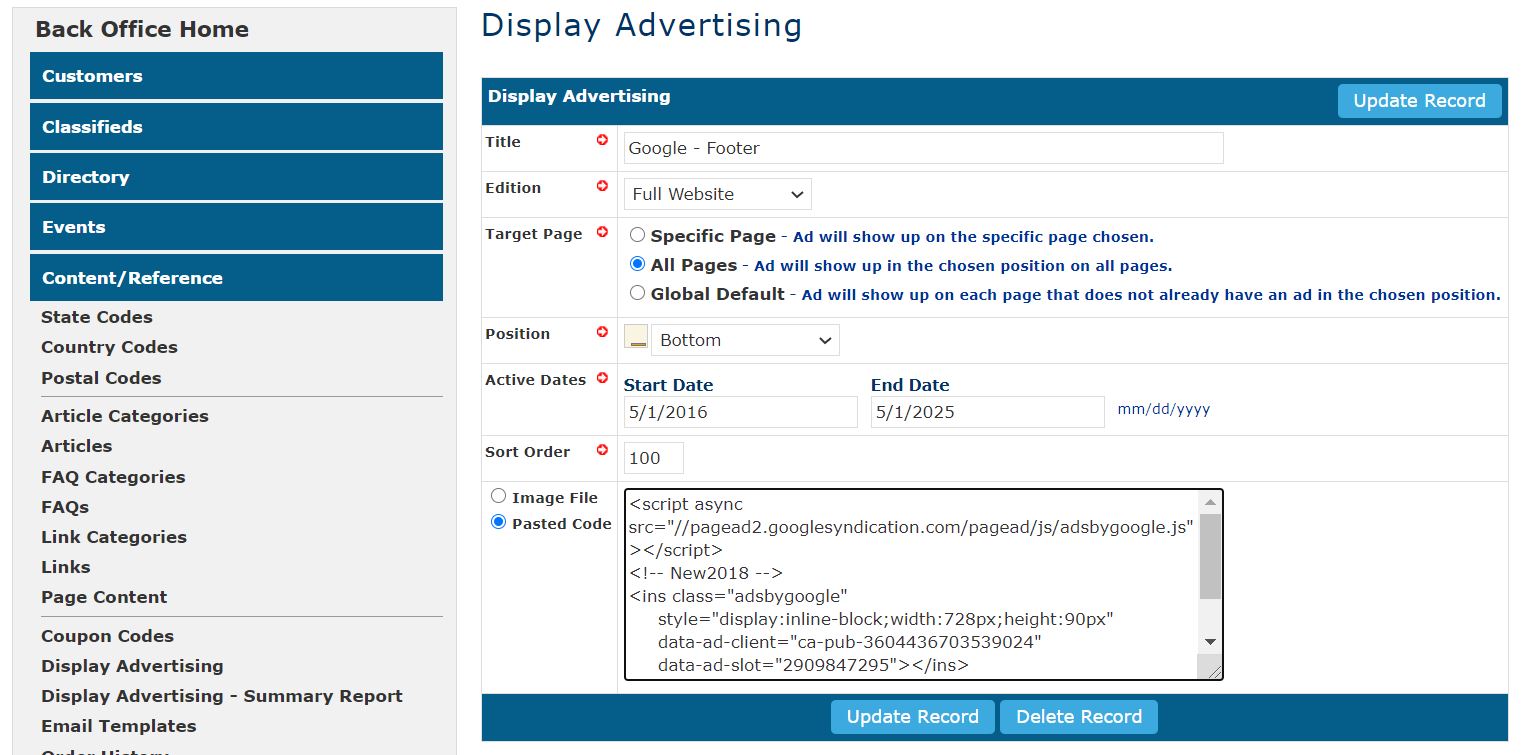Open the Links sidebar link
This screenshot has width=1533, height=755.
[x=65, y=567]
